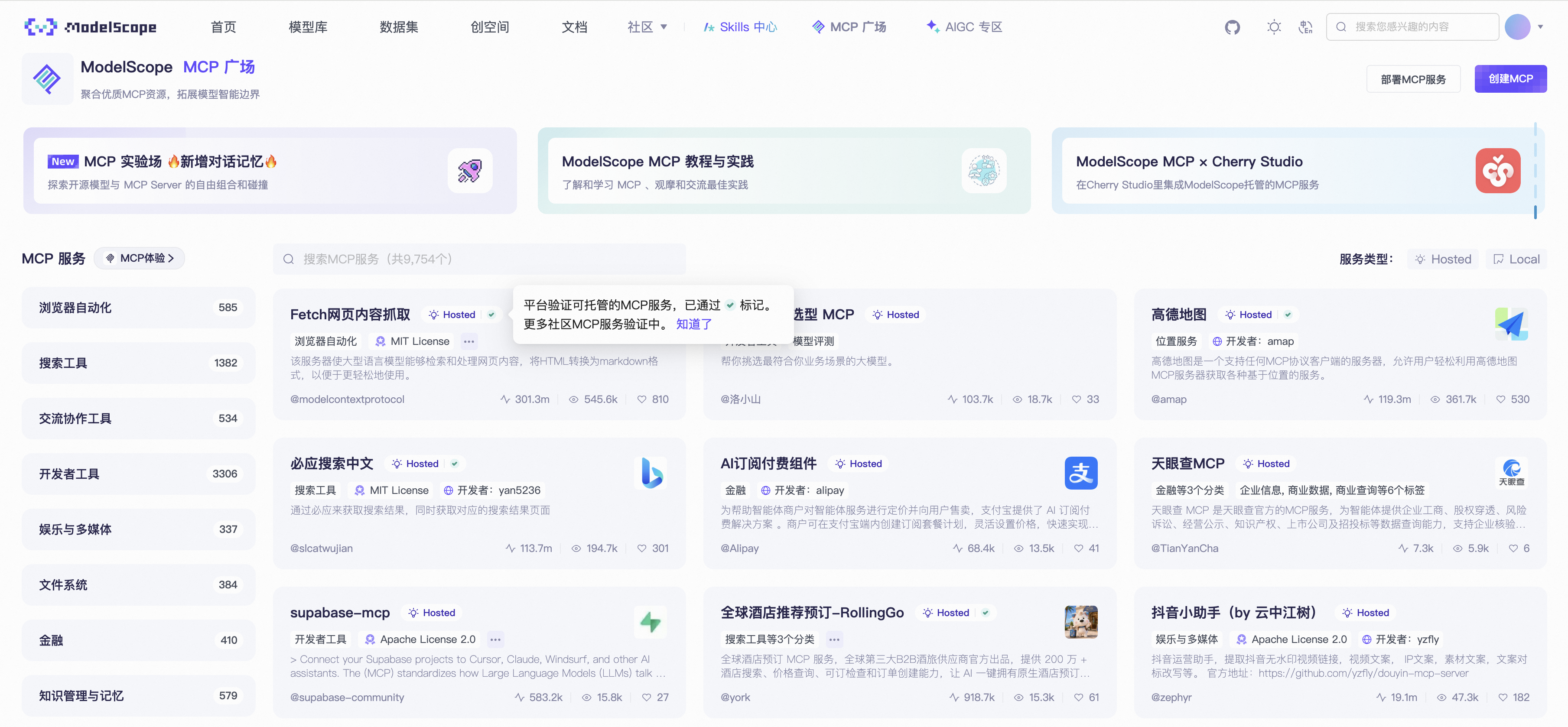
Task: Switch language with translate icon
Action: click(1305, 27)
